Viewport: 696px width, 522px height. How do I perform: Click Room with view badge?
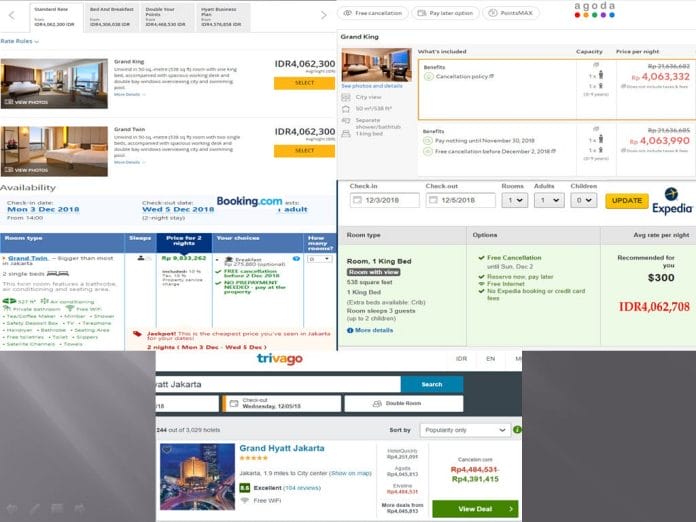(x=373, y=272)
